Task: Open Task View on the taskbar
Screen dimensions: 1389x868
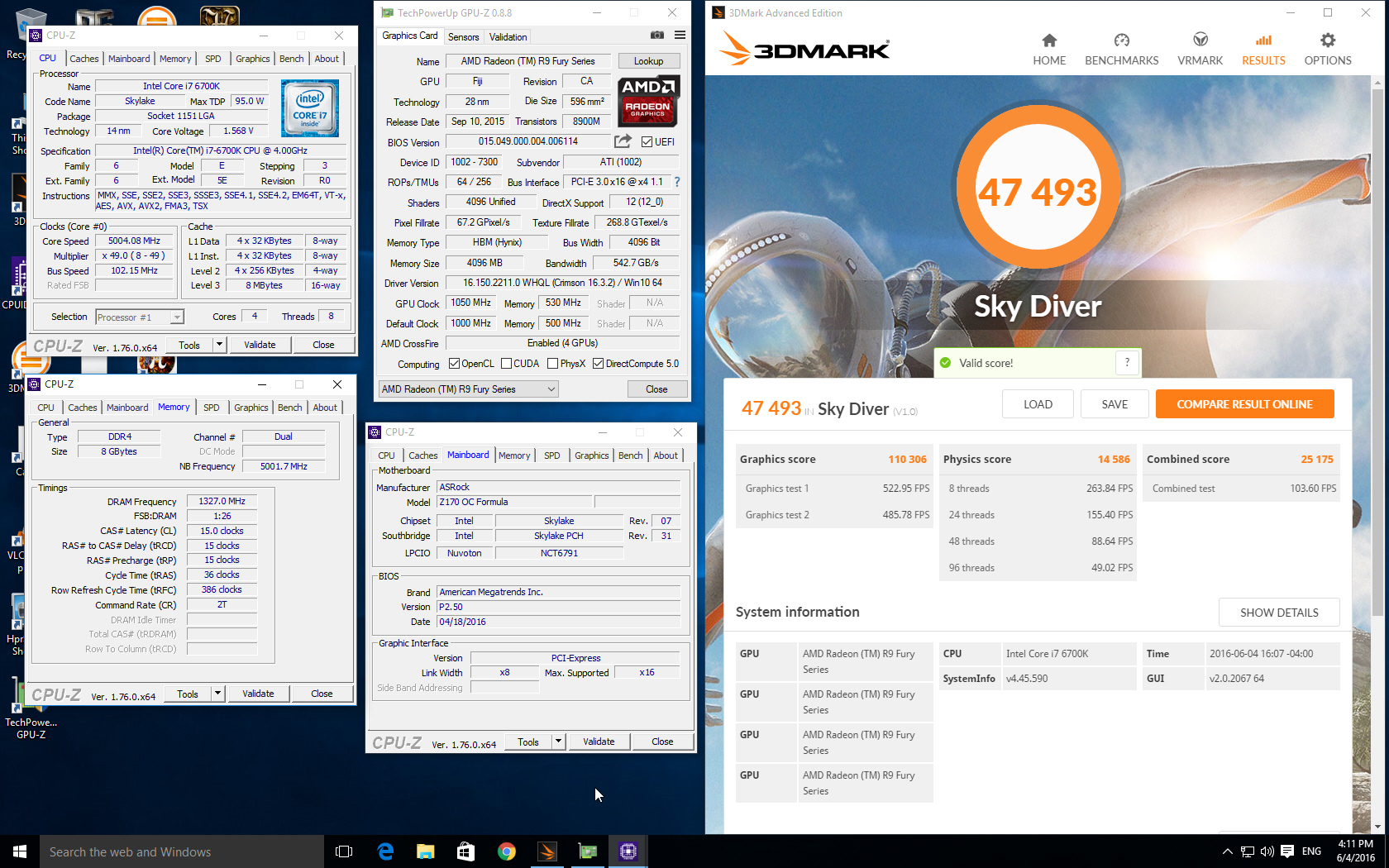Action: point(344,851)
